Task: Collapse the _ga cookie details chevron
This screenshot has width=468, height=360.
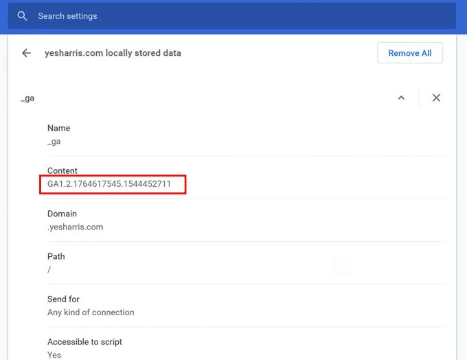Action: 401,98
